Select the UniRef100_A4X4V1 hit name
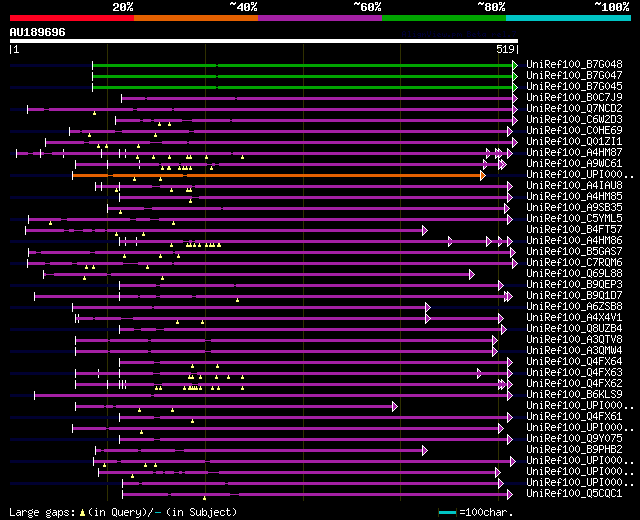Image resolution: width=640 pixels, height=520 pixels. click(x=574, y=318)
